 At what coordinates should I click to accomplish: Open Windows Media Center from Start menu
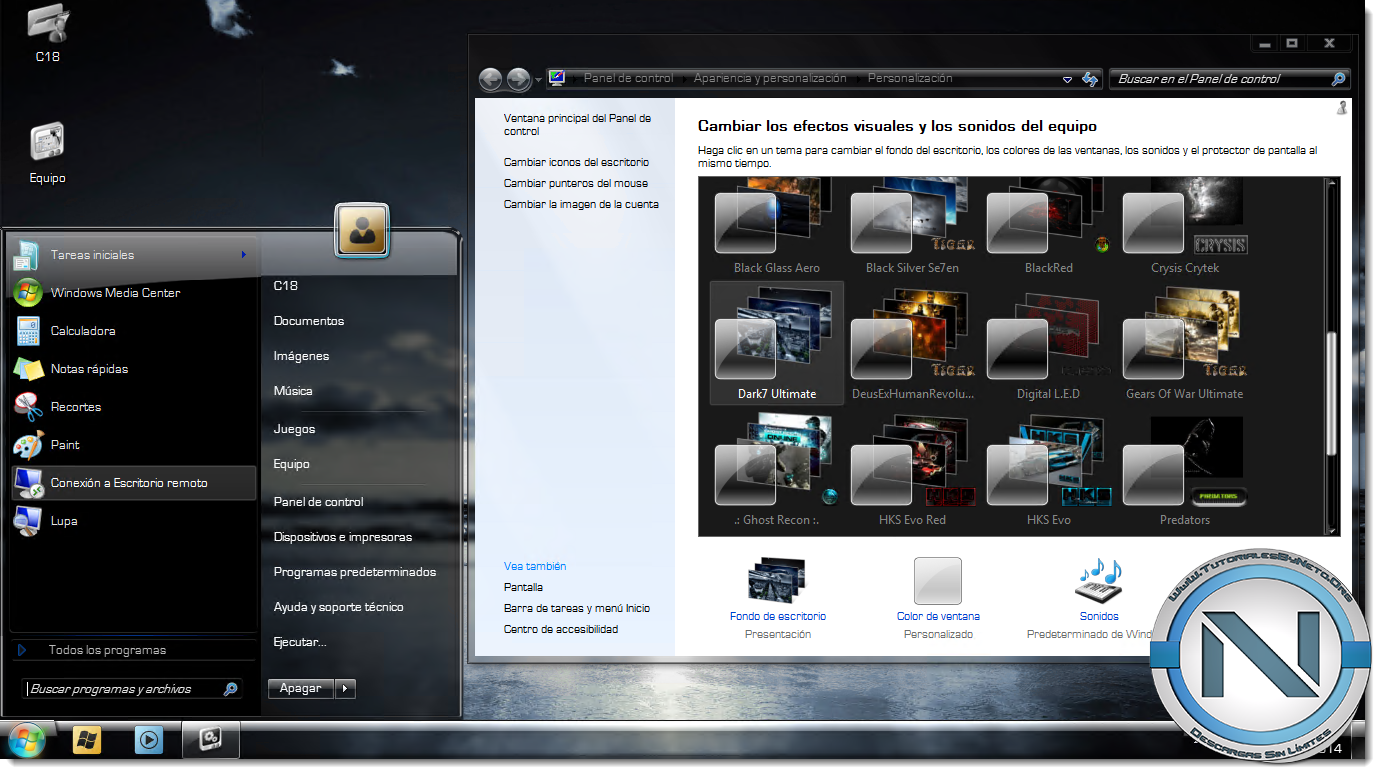pos(134,293)
